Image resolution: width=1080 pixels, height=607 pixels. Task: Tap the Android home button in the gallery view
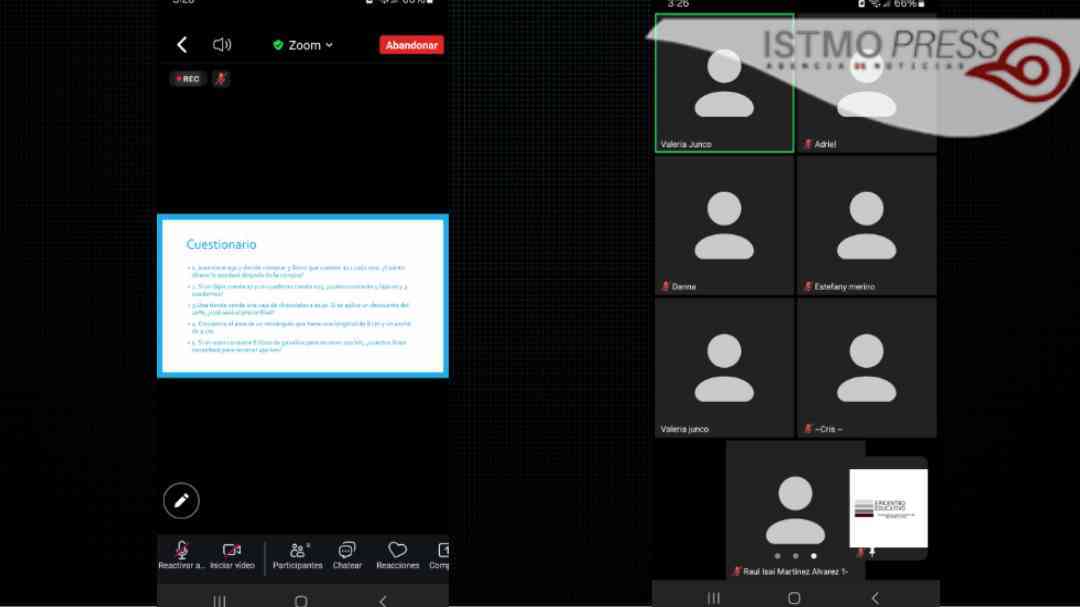794,598
